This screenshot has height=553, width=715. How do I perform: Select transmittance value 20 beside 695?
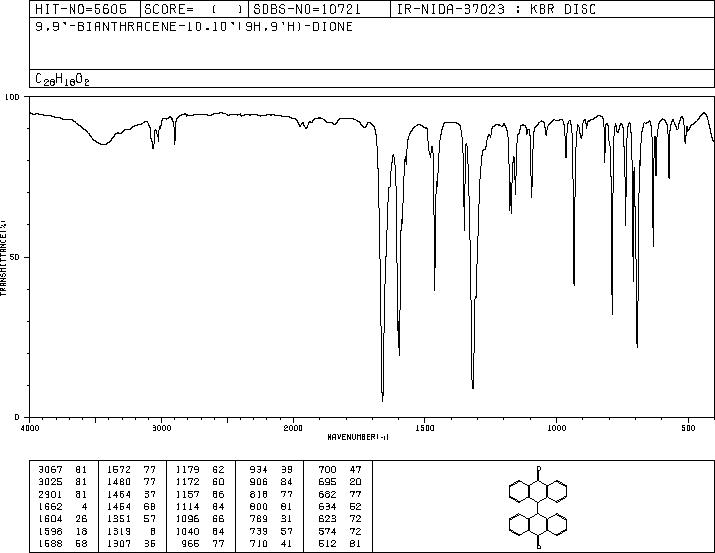[355, 481]
